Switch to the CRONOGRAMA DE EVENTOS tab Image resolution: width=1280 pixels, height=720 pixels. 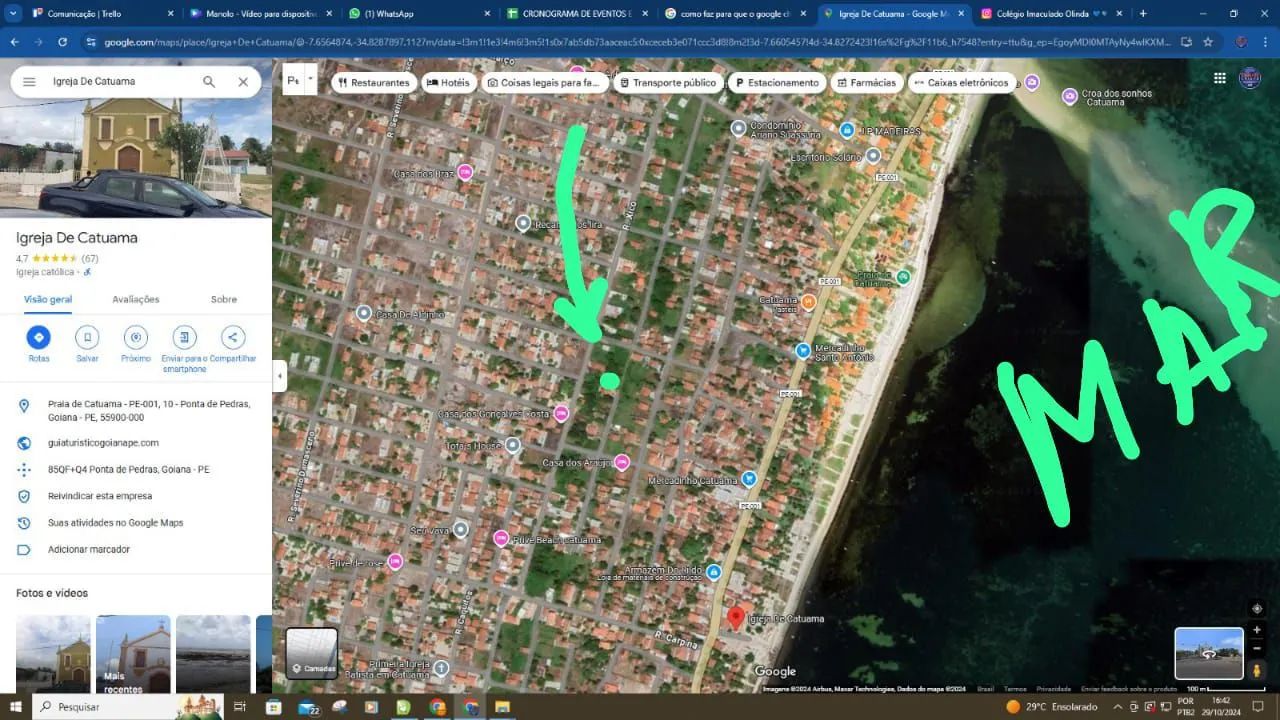pos(575,14)
